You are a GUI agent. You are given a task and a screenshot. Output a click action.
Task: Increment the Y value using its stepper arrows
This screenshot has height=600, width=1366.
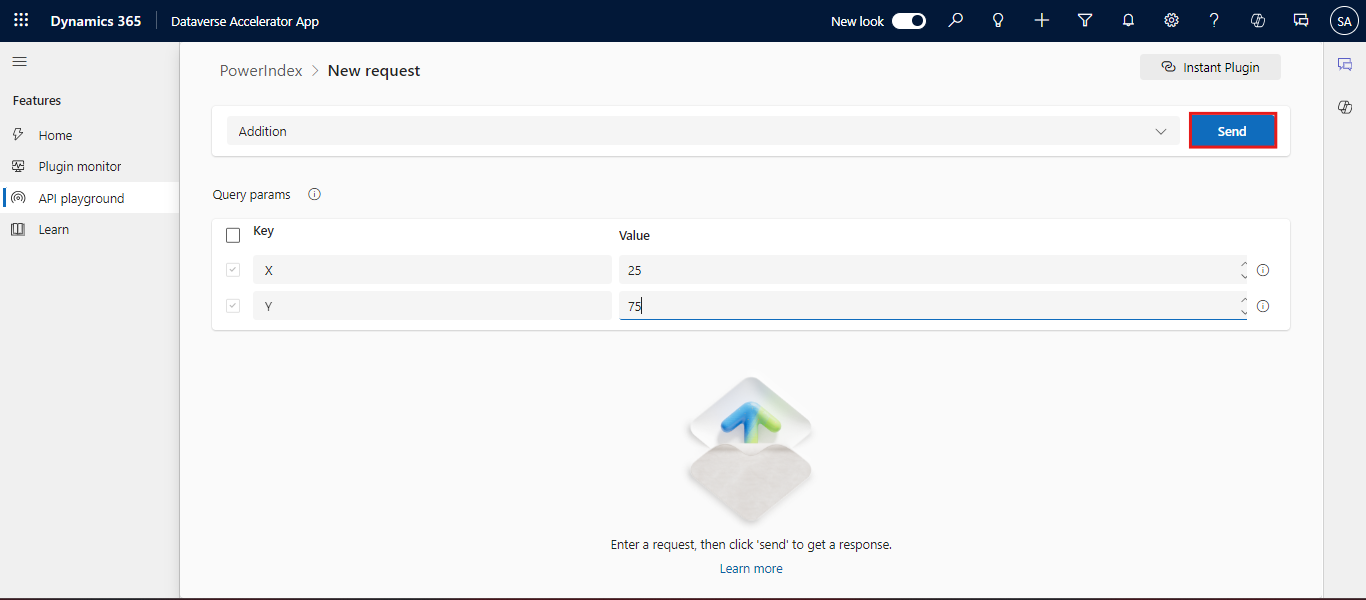coord(1242,302)
